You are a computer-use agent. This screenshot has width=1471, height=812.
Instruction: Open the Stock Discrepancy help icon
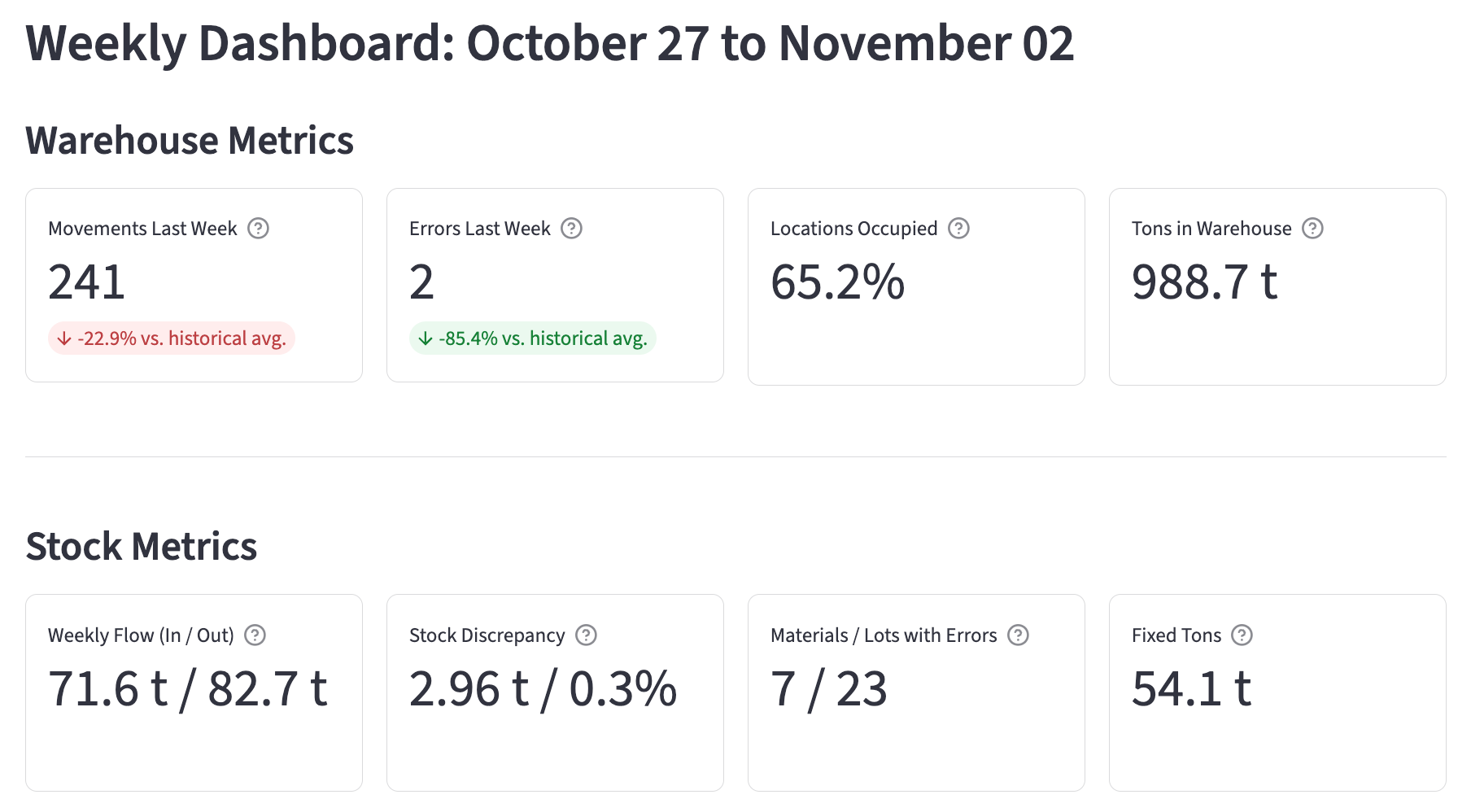pyautogui.click(x=587, y=635)
